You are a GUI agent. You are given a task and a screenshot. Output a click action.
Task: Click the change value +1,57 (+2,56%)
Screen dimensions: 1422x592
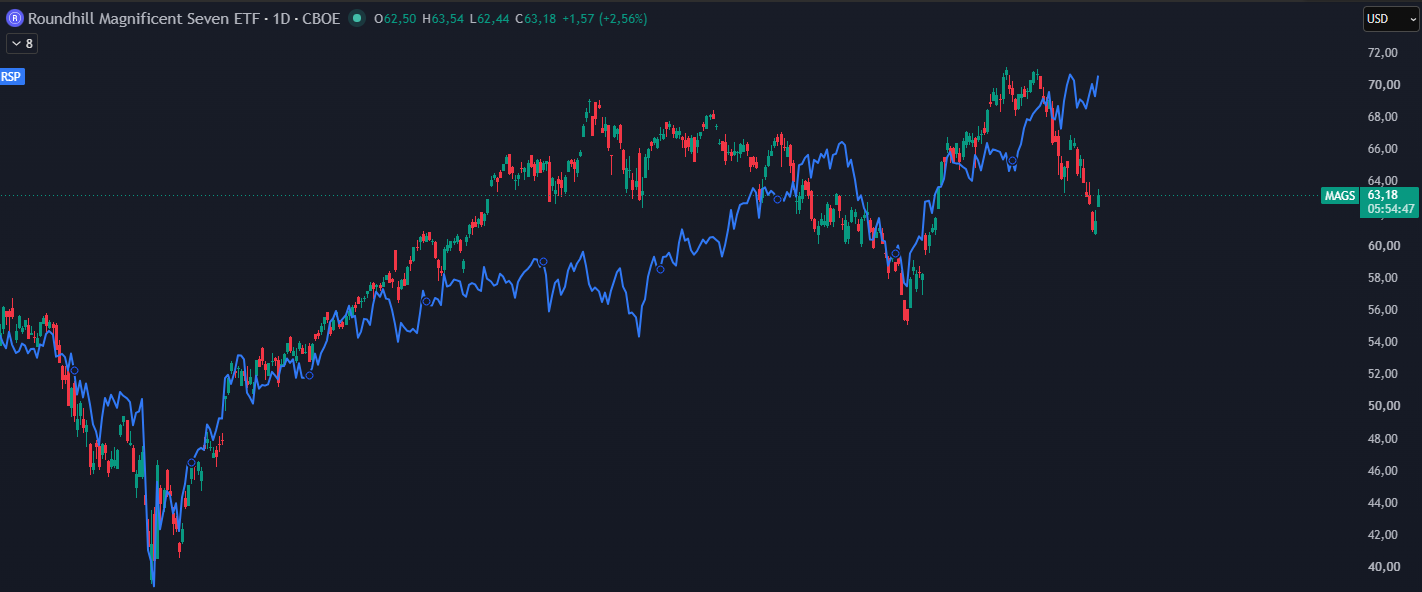click(x=605, y=18)
